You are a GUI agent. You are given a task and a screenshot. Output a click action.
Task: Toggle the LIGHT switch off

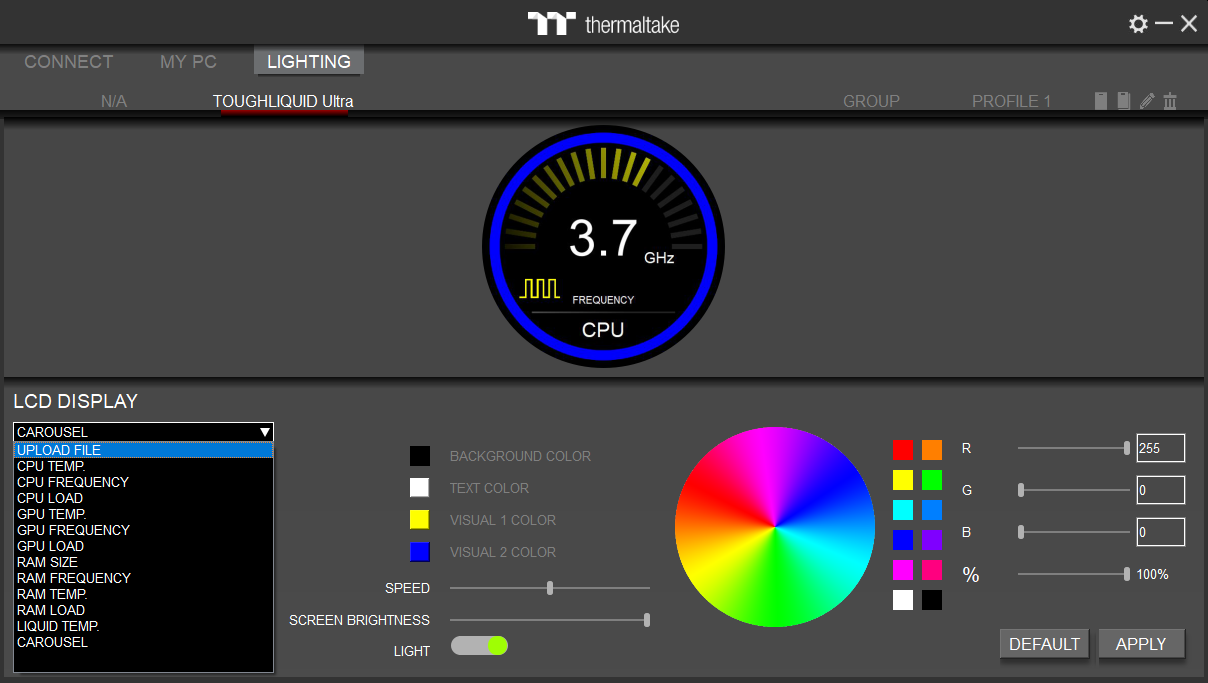point(480,646)
